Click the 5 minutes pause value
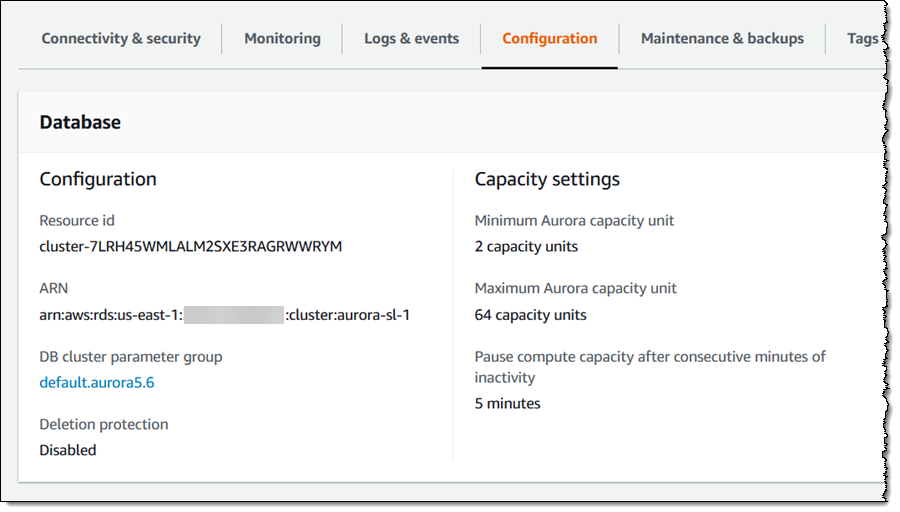The width and height of the screenshot is (900, 512). [507, 403]
